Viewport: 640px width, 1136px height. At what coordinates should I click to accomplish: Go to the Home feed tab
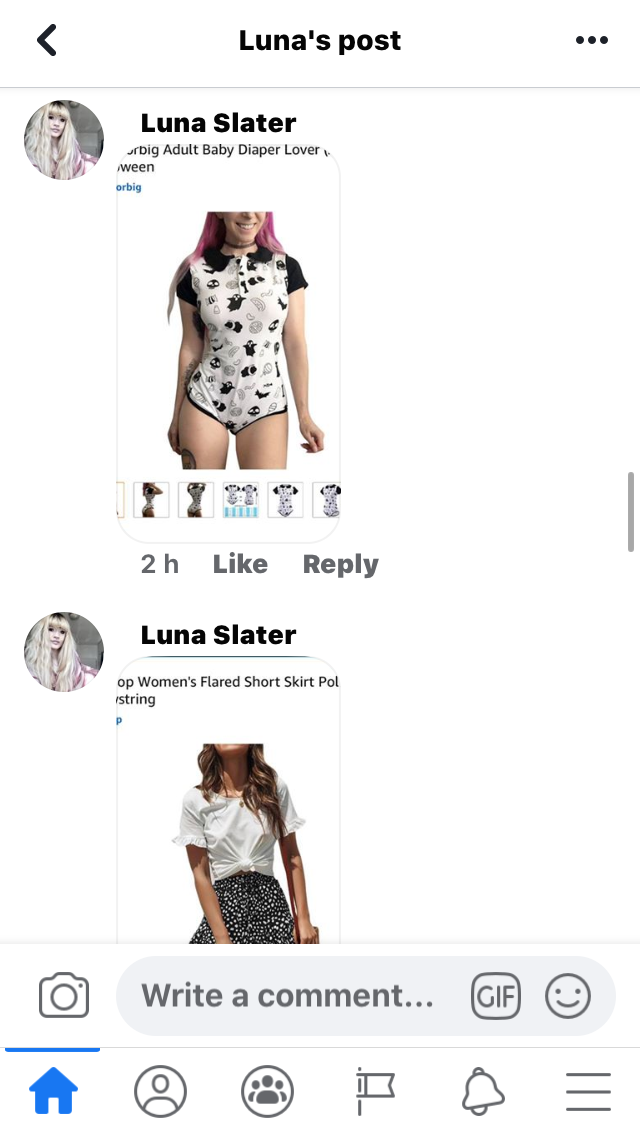(53, 1090)
